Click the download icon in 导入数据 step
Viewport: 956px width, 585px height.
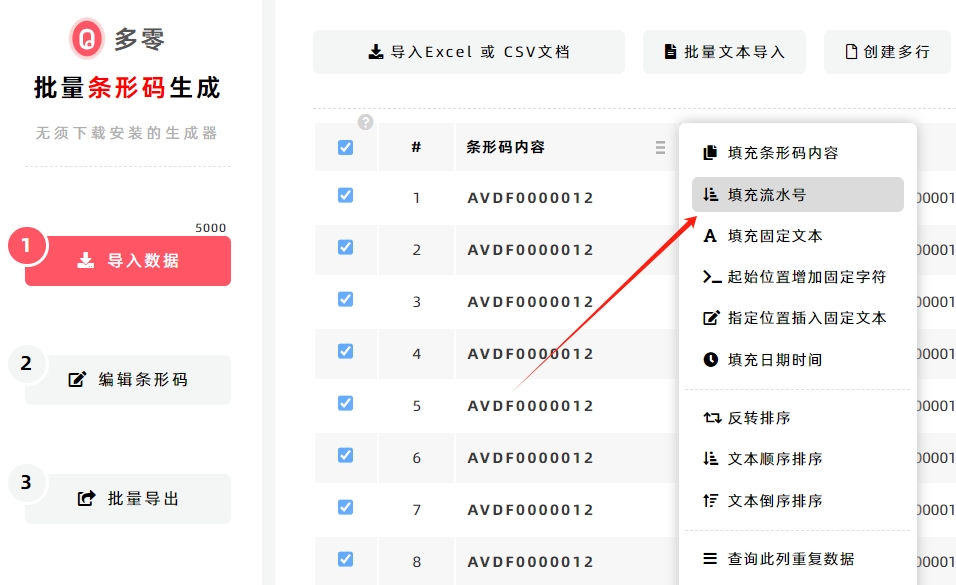pos(85,260)
